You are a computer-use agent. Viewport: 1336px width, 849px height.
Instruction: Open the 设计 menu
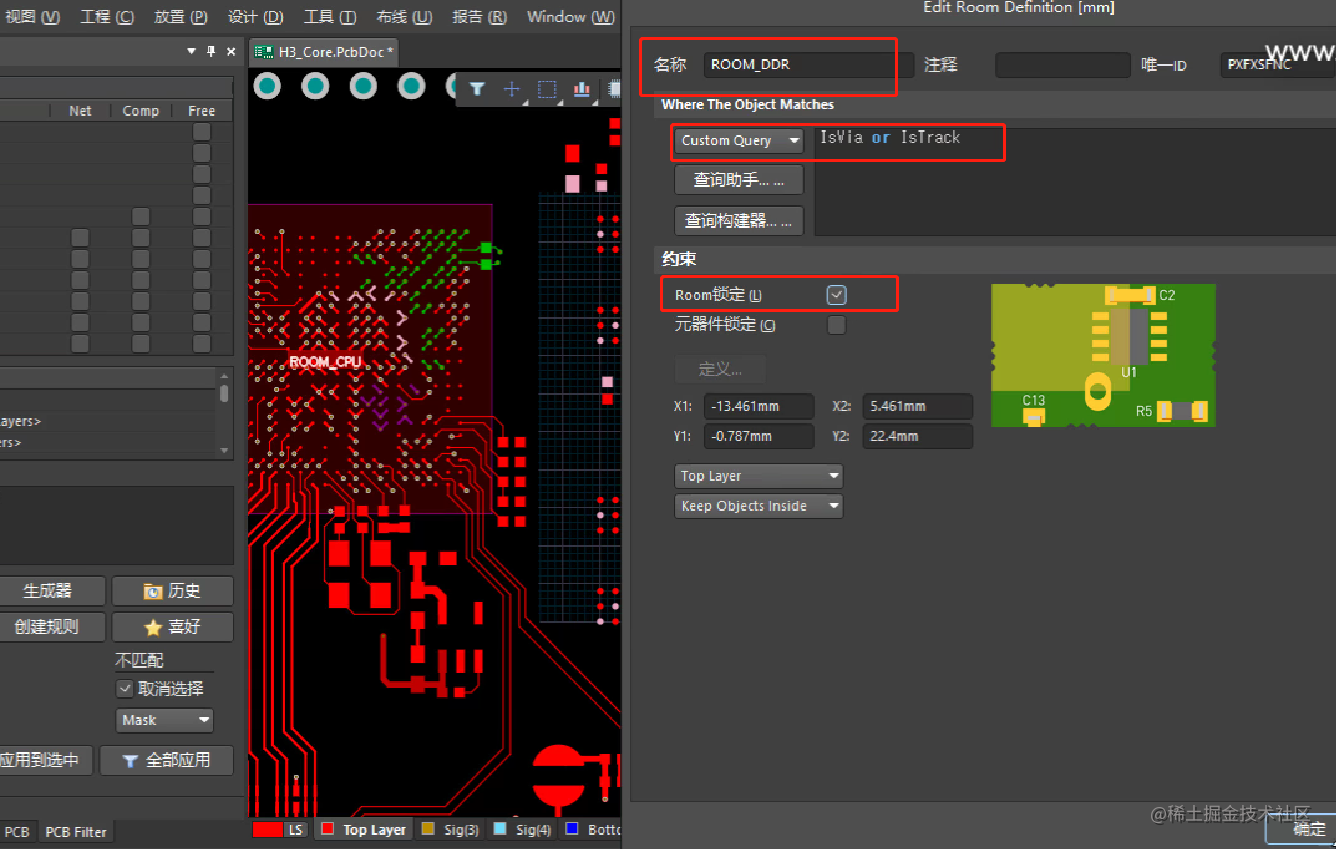click(x=254, y=16)
